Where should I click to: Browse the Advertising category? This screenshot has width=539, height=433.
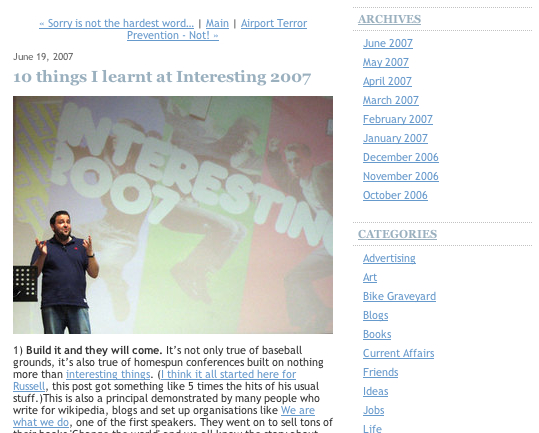tap(389, 258)
